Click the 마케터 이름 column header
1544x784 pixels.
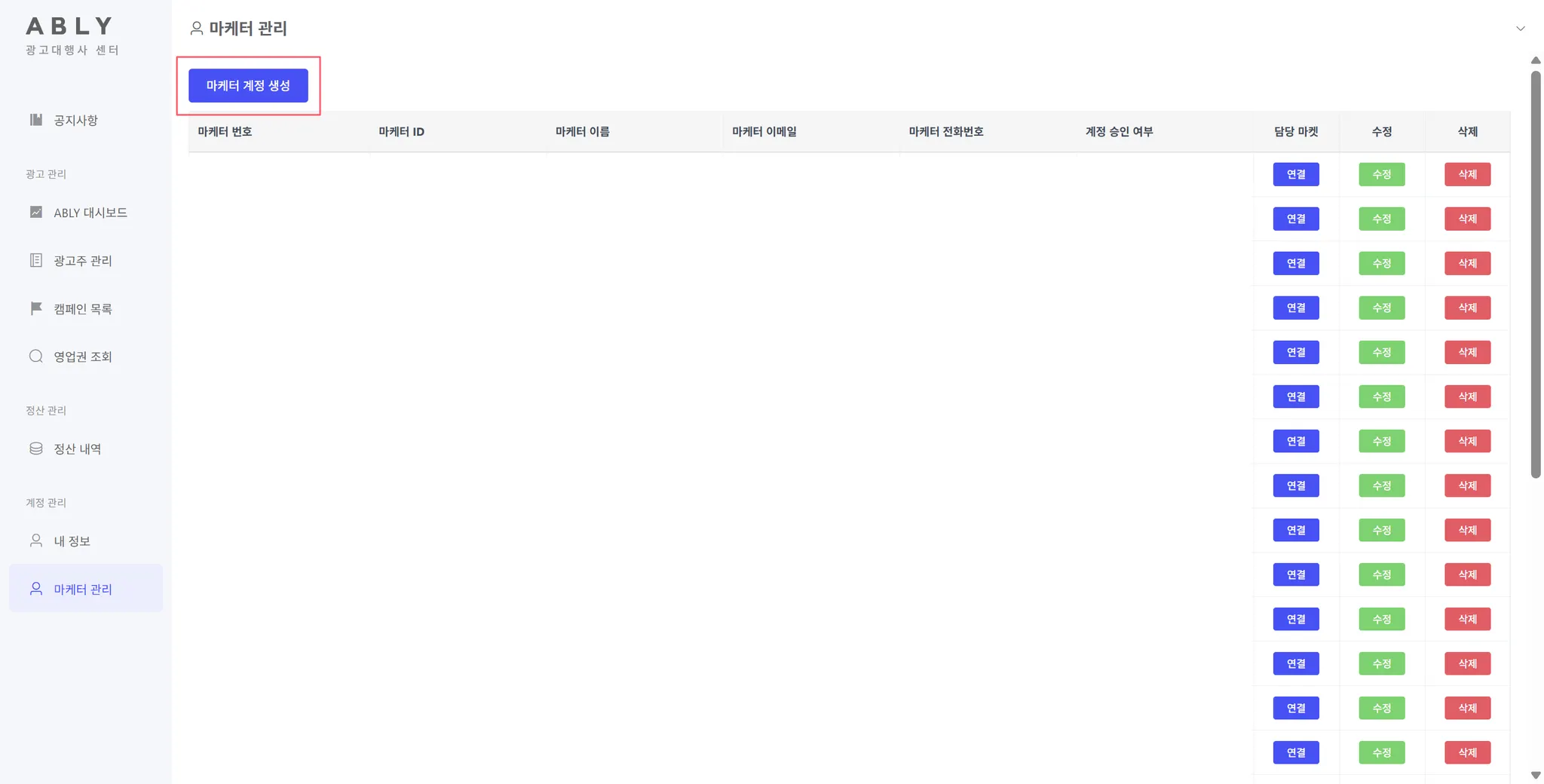coord(582,131)
